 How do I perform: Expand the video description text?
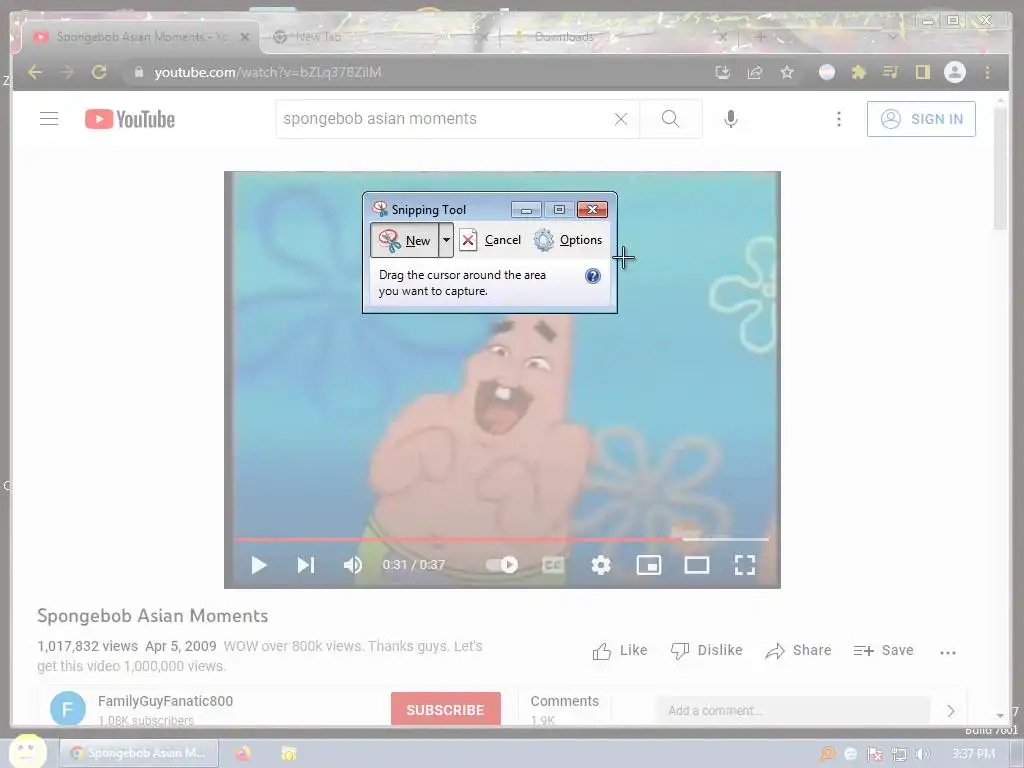(x=259, y=656)
